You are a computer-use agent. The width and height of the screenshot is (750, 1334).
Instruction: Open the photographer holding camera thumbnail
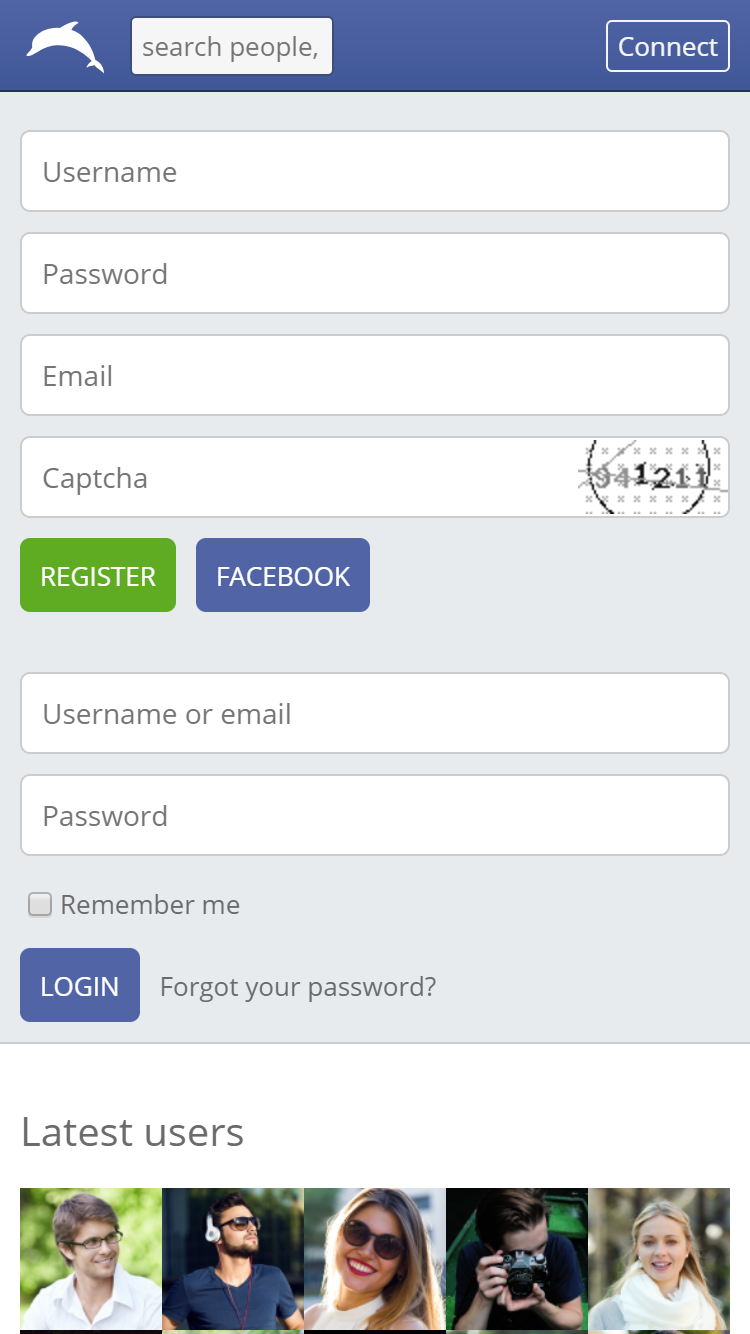tap(516, 1258)
